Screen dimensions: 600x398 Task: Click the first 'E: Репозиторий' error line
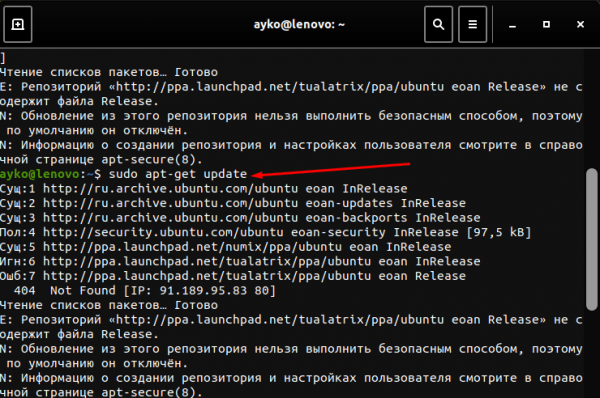tap(291, 87)
